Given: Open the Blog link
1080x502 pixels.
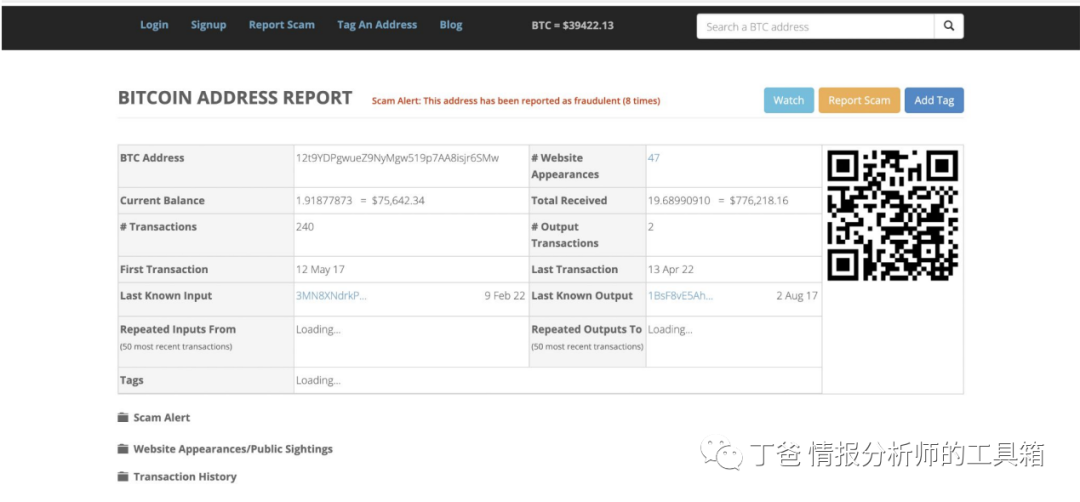Looking at the screenshot, I should [451, 25].
